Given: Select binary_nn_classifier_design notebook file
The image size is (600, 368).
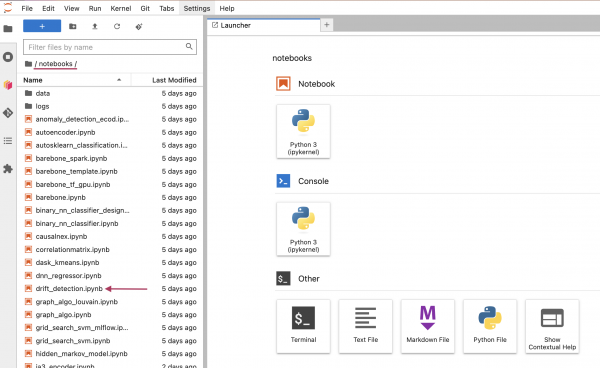Looking at the screenshot, I should (110, 210).
